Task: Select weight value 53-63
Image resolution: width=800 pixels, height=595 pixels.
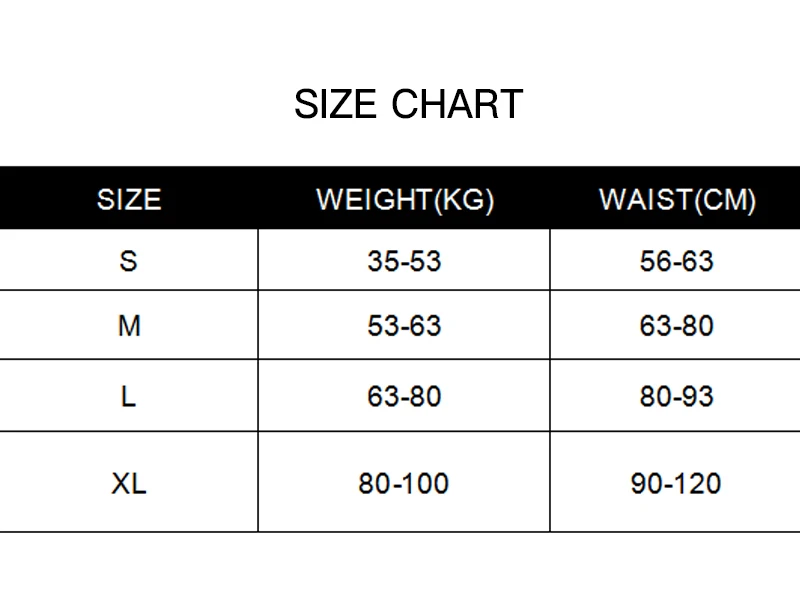Action: [404, 326]
